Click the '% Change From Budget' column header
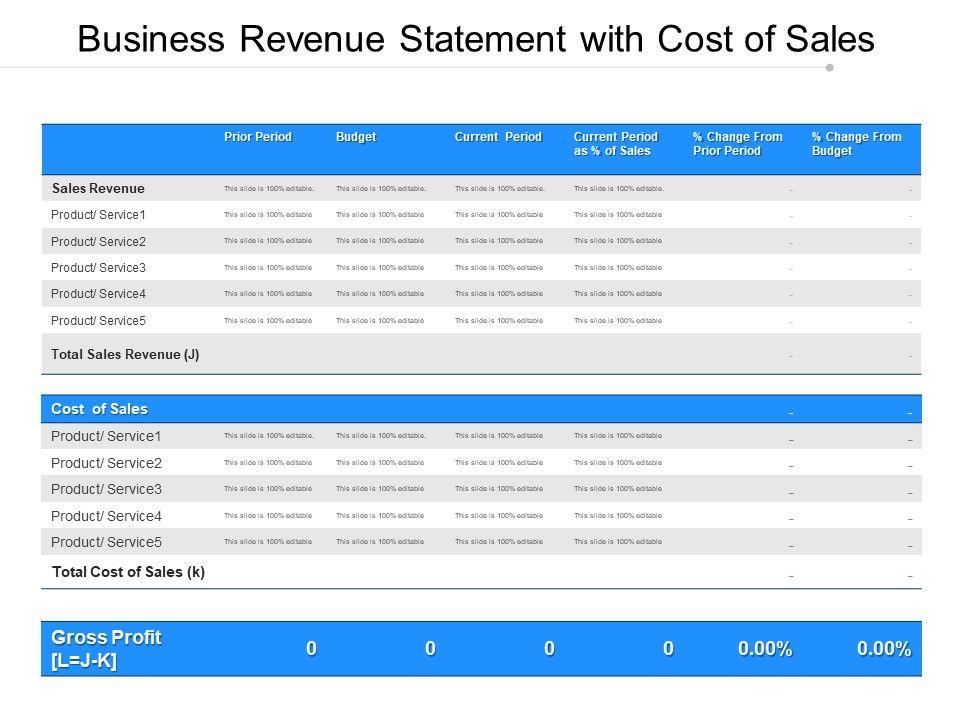The height and width of the screenshot is (720, 960). point(856,144)
